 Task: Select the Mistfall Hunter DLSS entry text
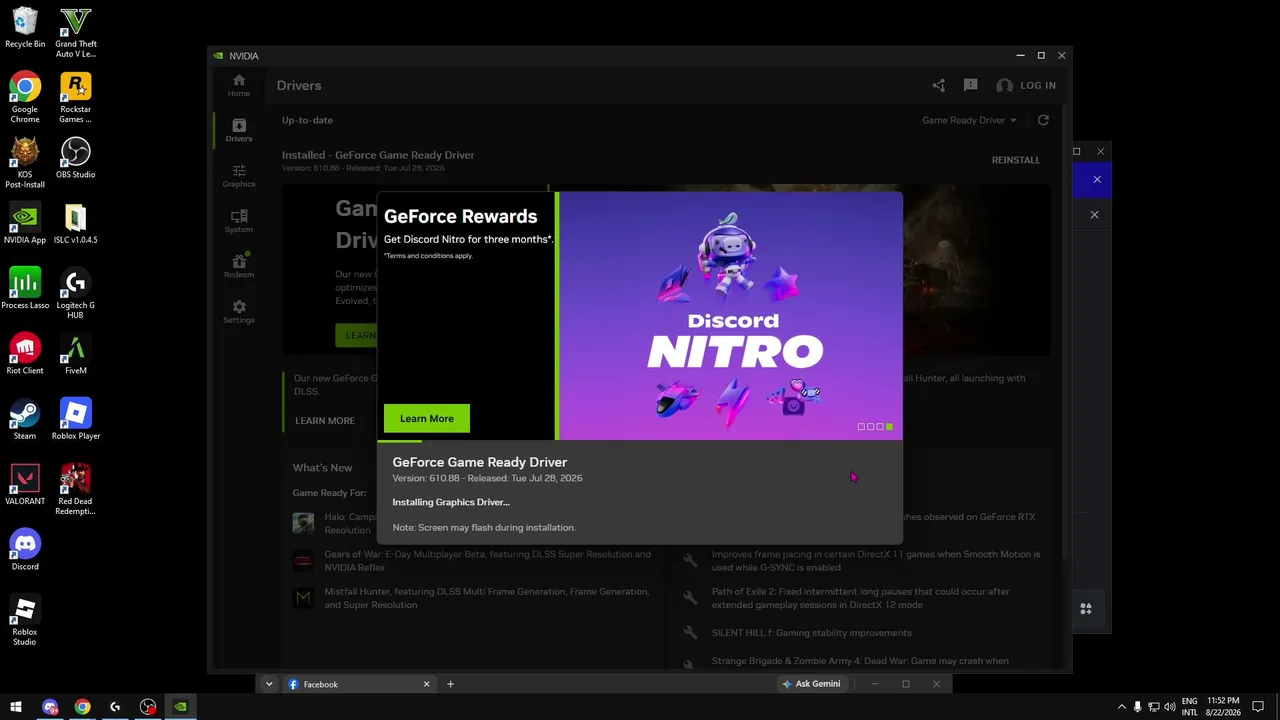[x=487, y=598]
